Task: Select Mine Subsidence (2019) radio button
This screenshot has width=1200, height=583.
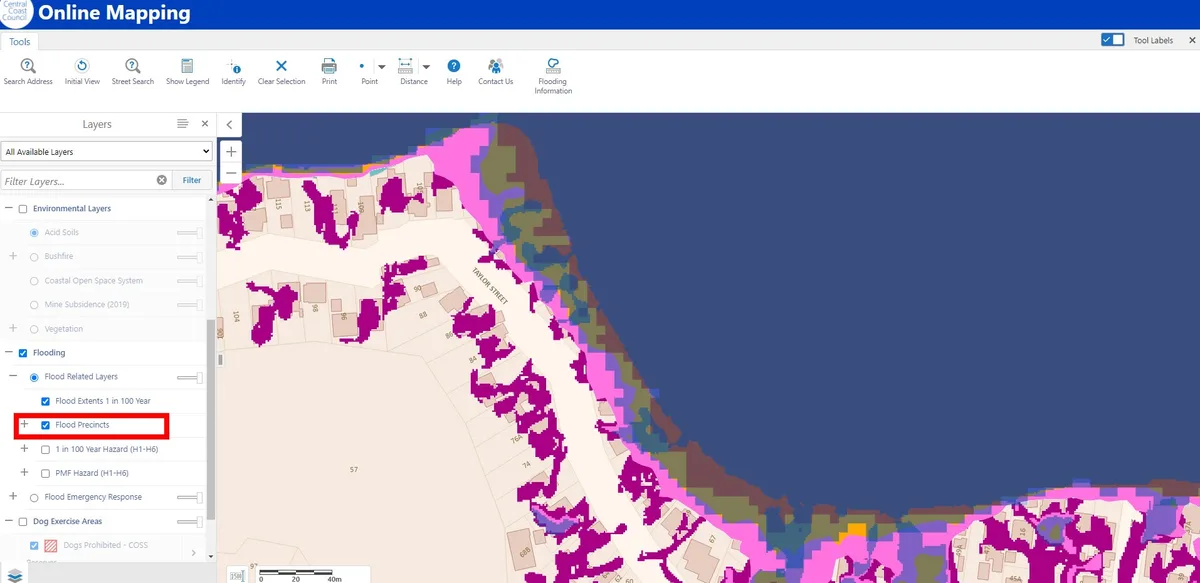Action: (x=35, y=305)
